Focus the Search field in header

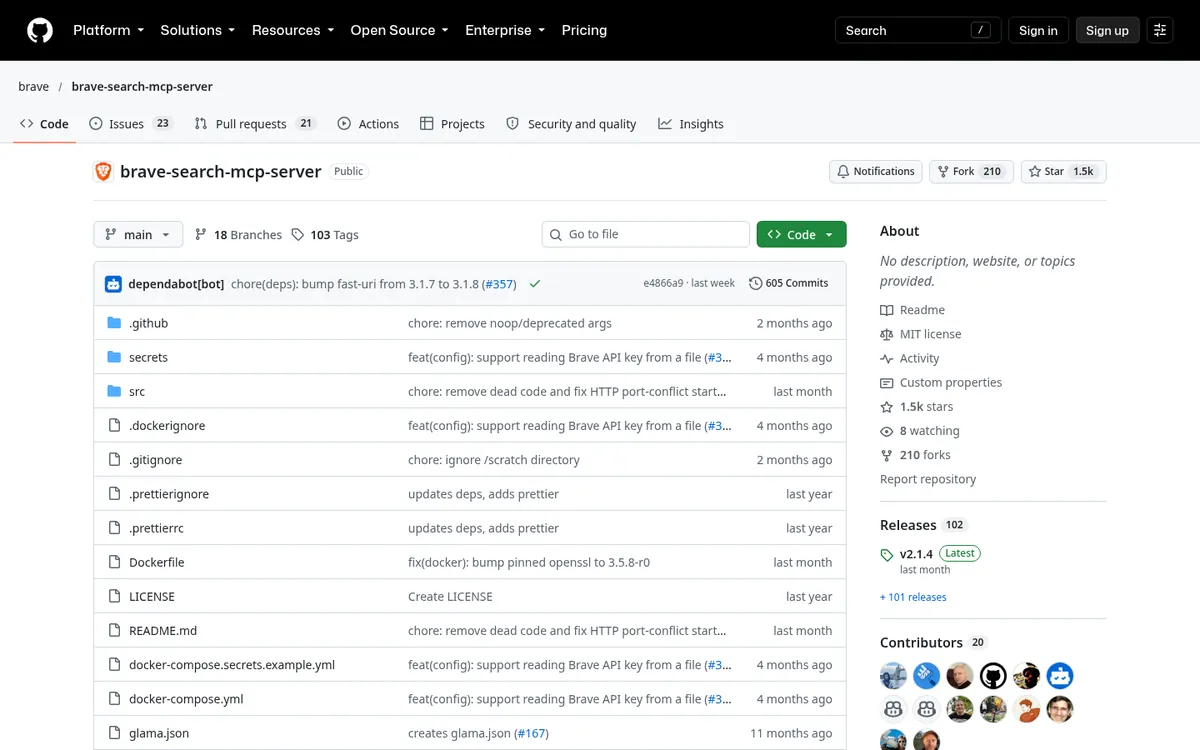click(x=918, y=30)
